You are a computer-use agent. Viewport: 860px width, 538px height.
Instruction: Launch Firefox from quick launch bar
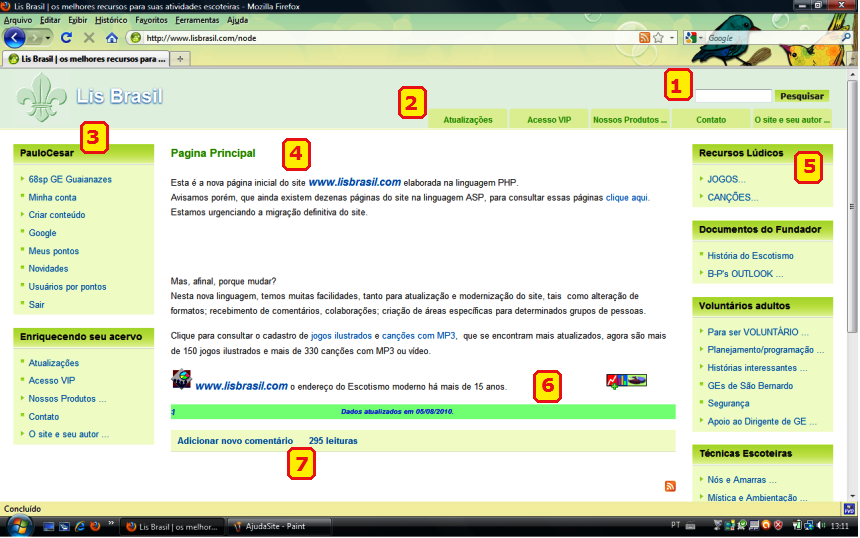95,526
